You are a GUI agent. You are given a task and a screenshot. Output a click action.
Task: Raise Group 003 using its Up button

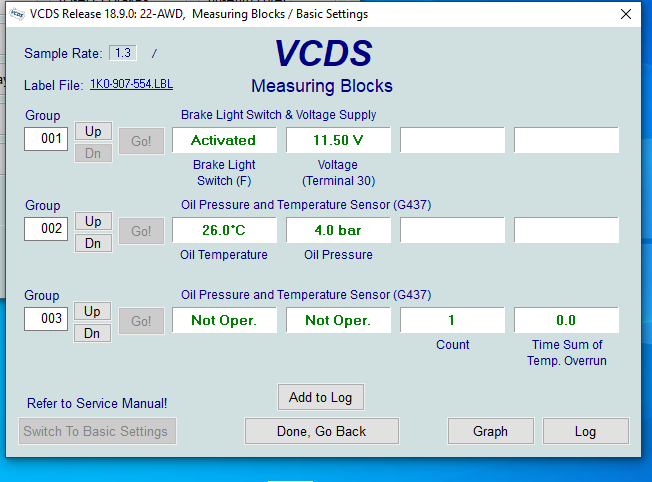pos(92,311)
